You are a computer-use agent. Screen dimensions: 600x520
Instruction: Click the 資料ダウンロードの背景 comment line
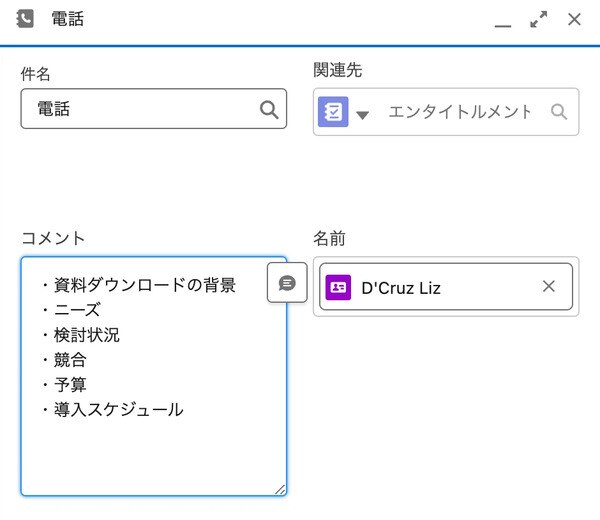click(145, 285)
